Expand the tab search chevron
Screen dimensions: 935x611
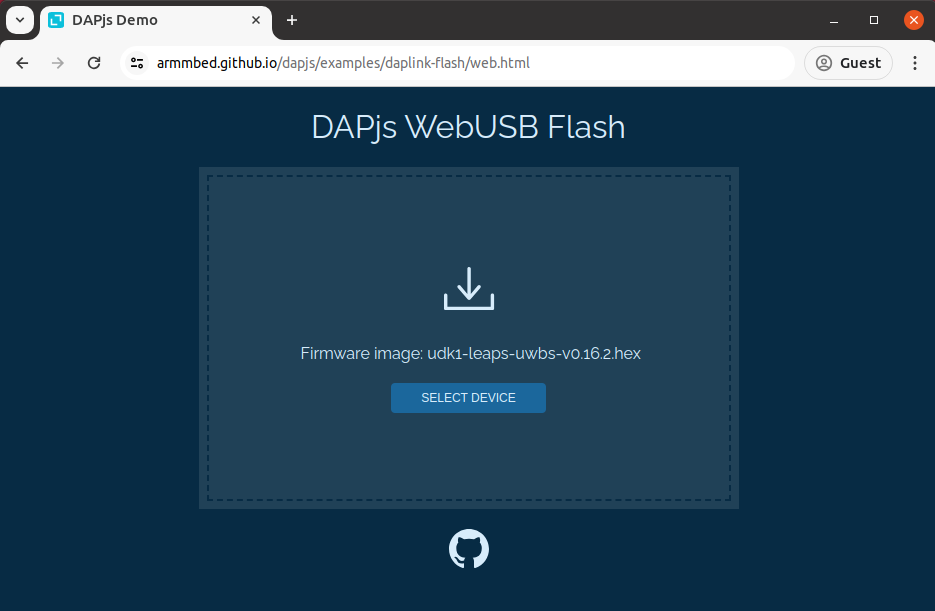click(20, 20)
